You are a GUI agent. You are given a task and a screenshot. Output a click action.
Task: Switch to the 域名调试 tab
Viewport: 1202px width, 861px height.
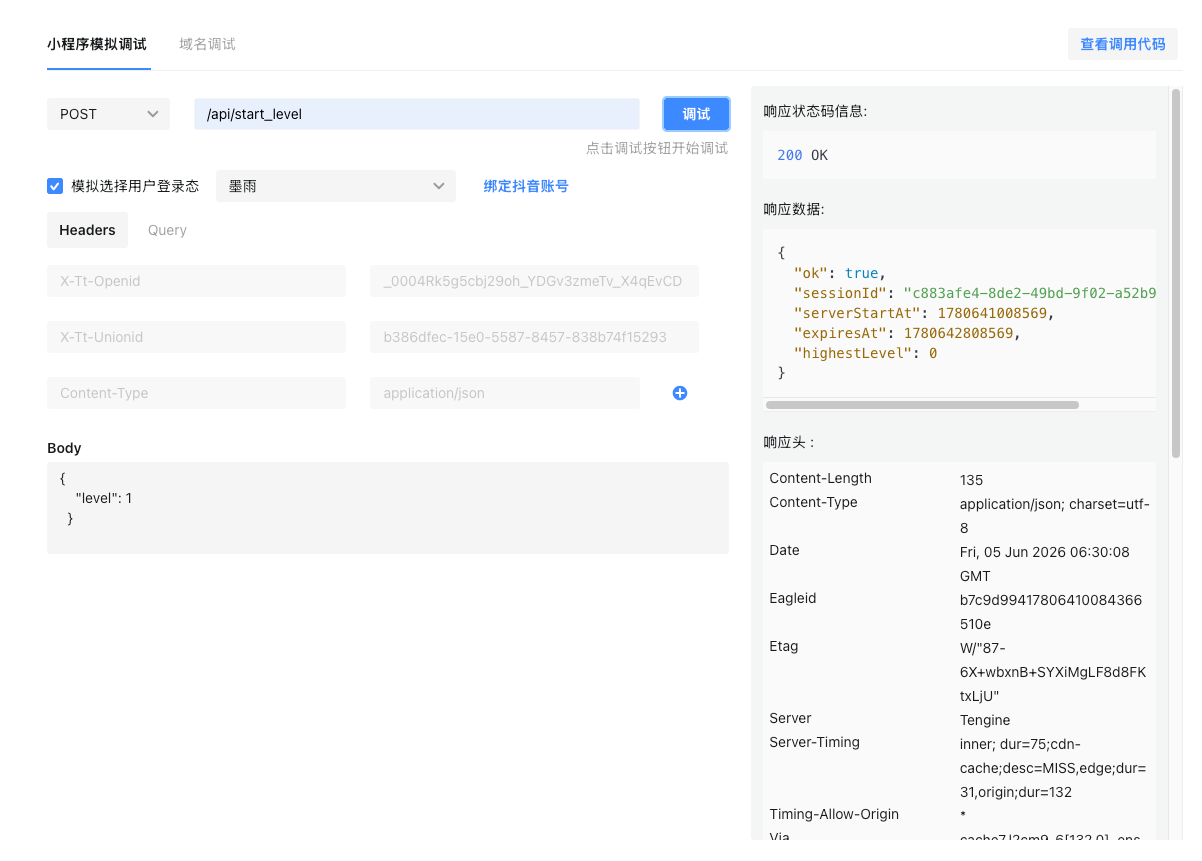(x=207, y=44)
